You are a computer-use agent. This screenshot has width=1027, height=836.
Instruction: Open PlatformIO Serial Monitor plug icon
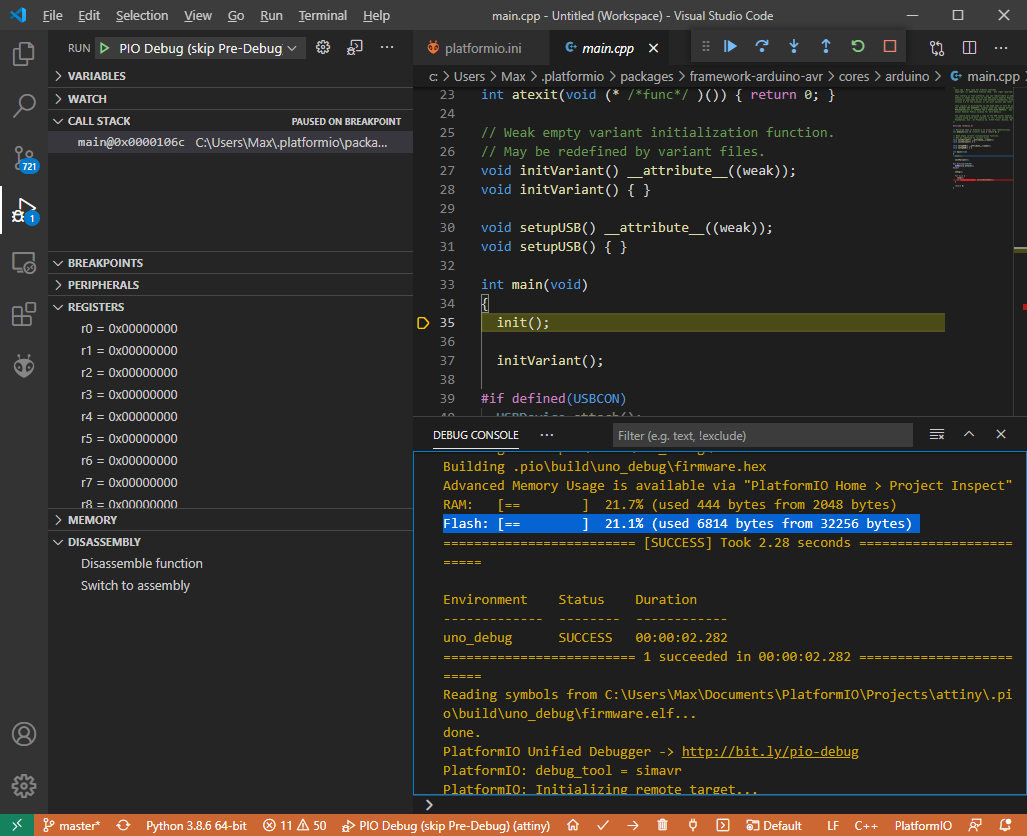click(693, 826)
